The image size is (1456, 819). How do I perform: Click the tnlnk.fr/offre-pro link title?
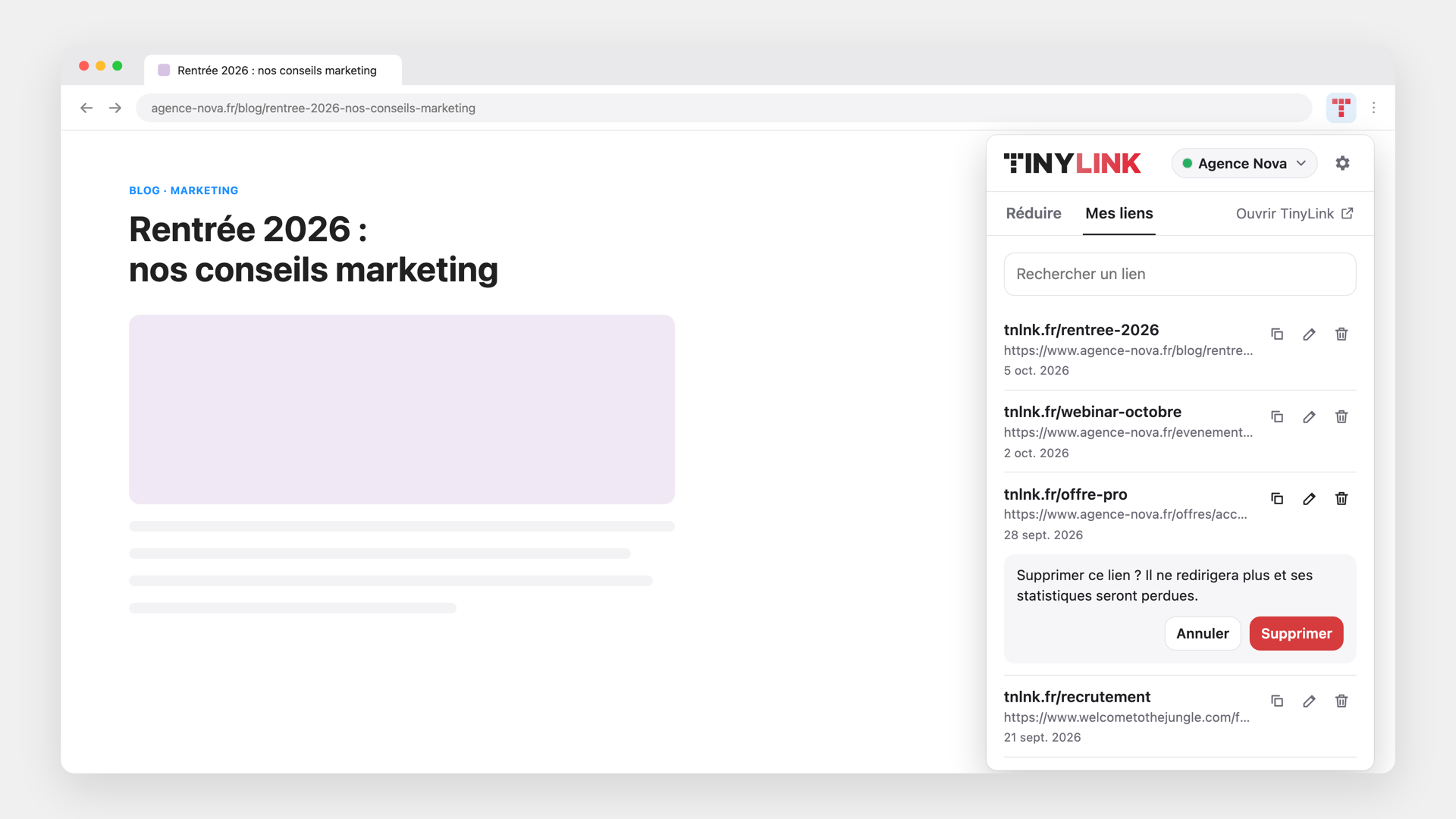pyautogui.click(x=1065, y=494)
